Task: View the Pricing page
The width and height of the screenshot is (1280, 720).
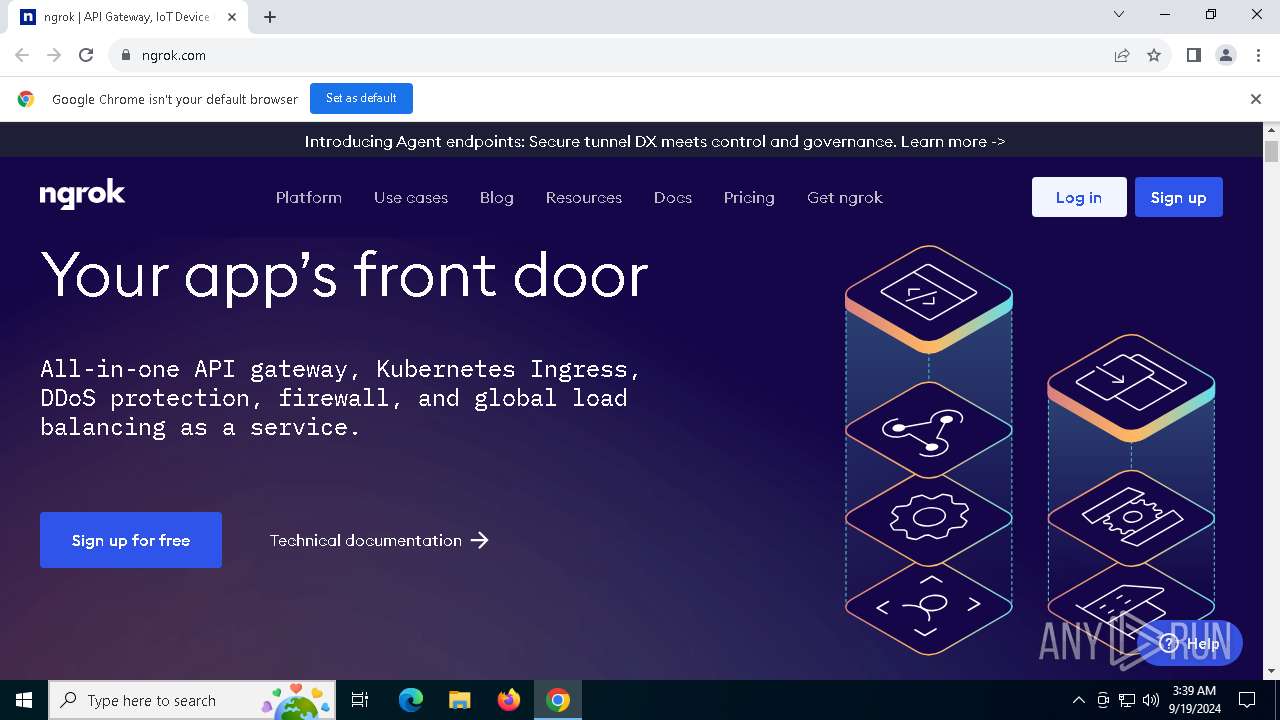Action: click(x=749, y=198)
